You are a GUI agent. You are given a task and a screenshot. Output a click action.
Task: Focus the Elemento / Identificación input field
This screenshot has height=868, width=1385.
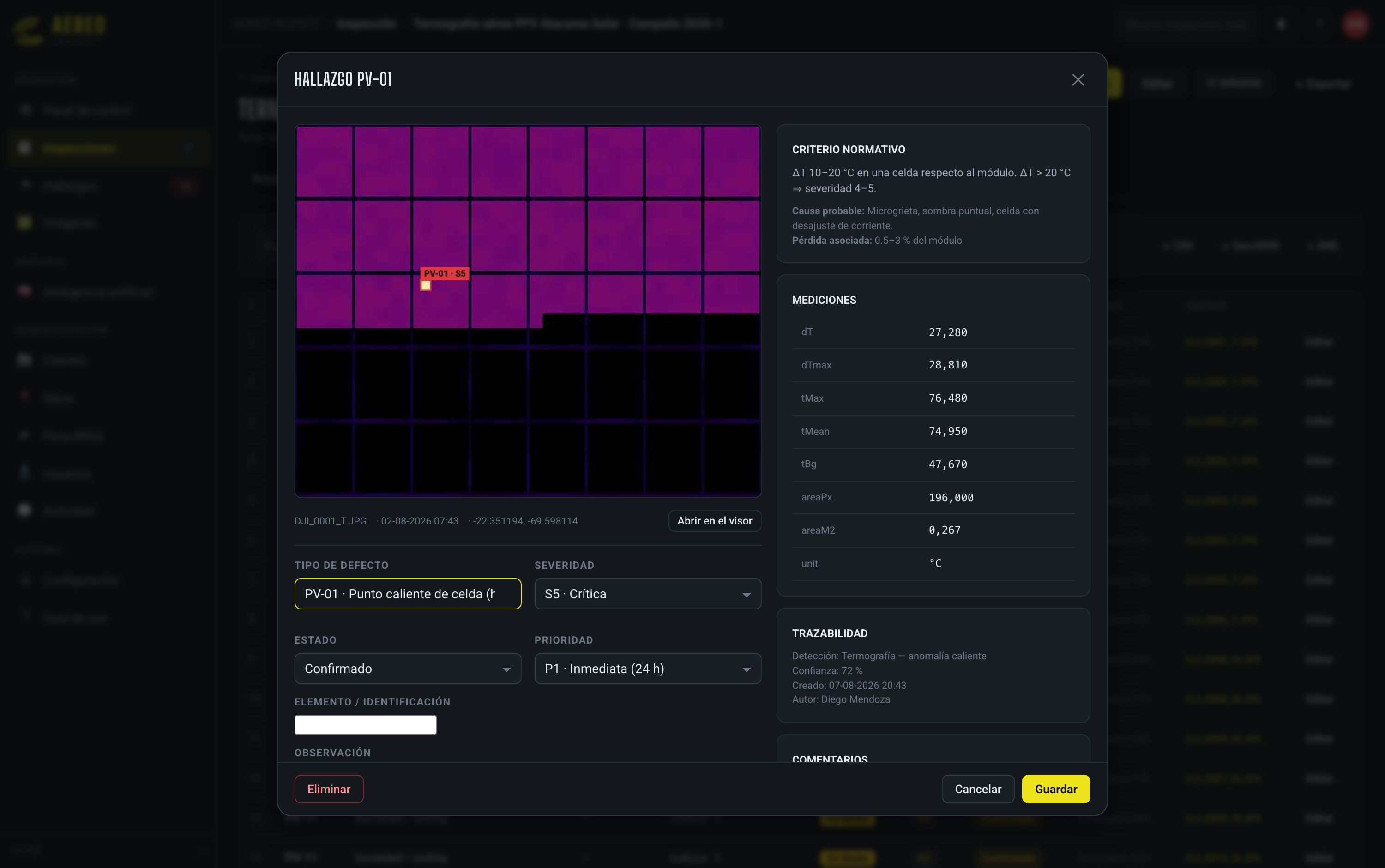[365, 724]
